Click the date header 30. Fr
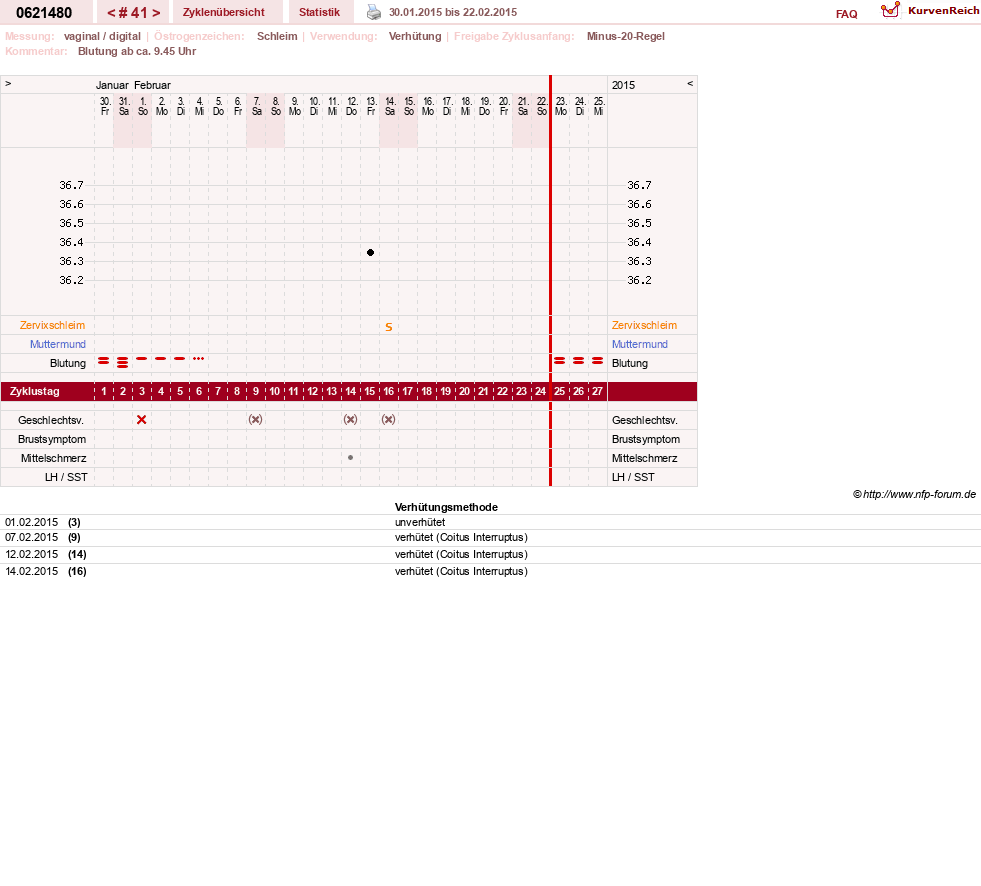 point(105,106)
